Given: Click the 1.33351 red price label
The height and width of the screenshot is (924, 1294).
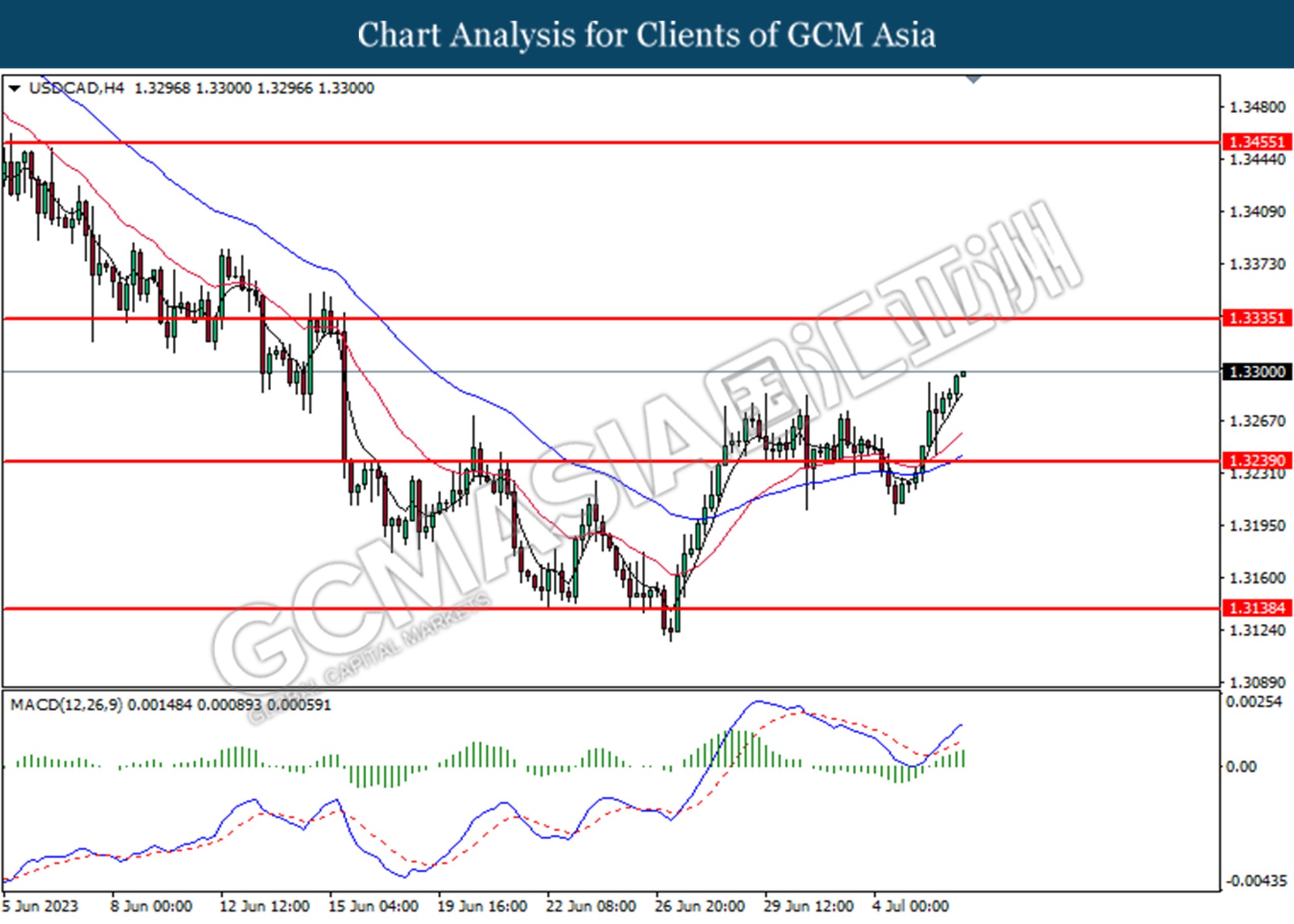Looking at the screenshot, I should (x=1256, y=318).
